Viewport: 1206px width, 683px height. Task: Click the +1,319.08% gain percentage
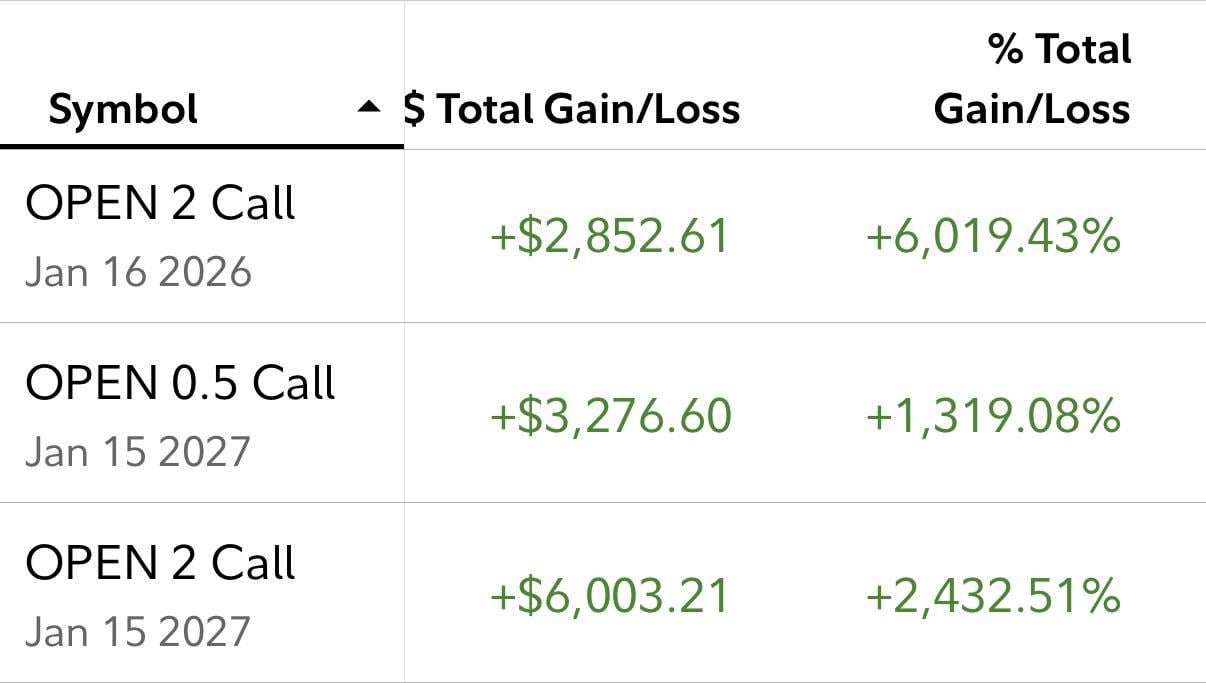tap(992, 416)
